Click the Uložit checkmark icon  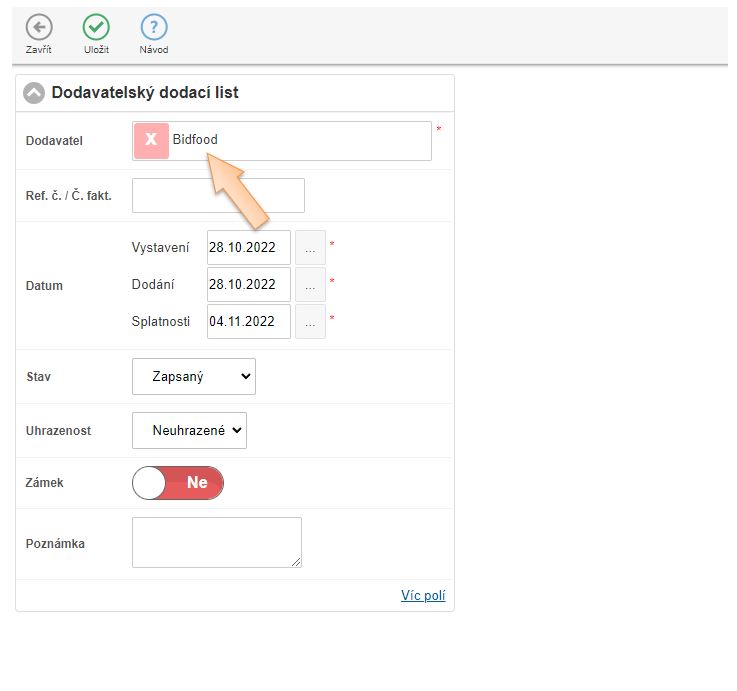point(96,28)
